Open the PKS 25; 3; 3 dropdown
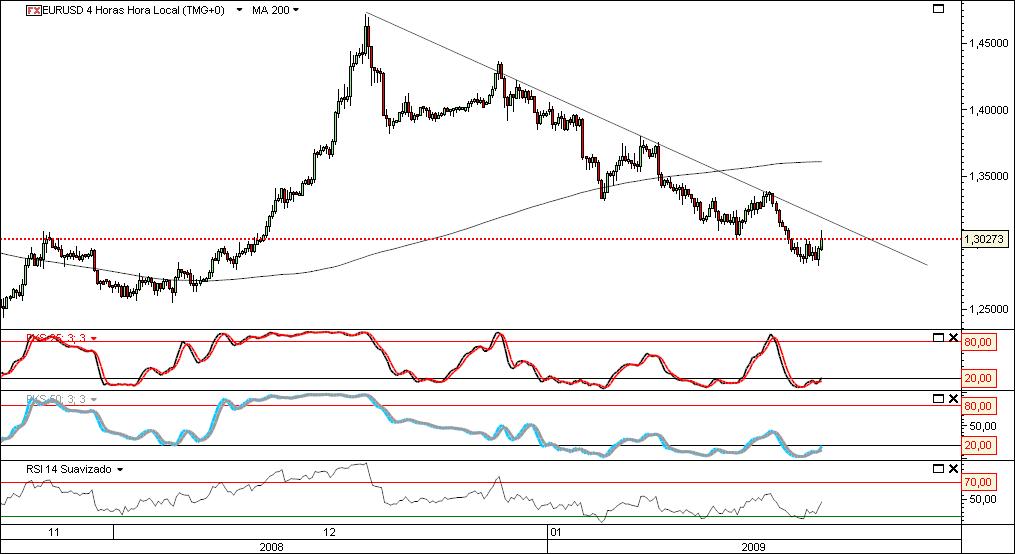This screenshot has height=554, width=1015. 94,338
